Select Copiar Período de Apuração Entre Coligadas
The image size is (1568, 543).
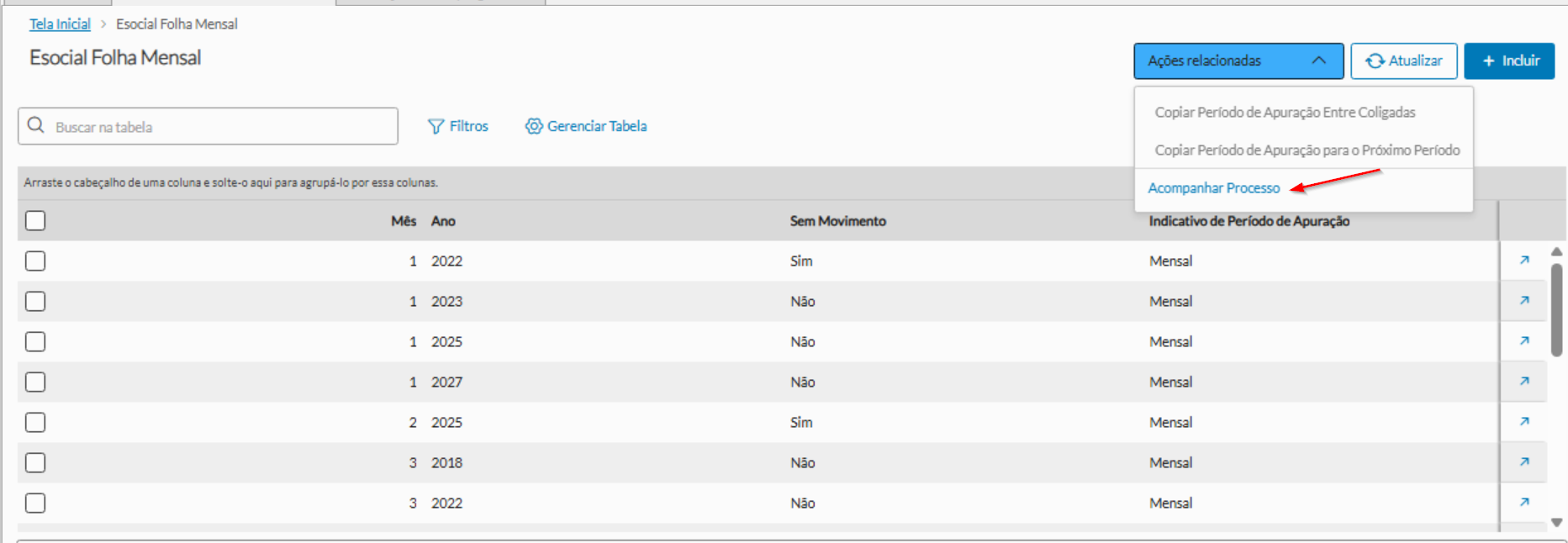(1285, 113)
